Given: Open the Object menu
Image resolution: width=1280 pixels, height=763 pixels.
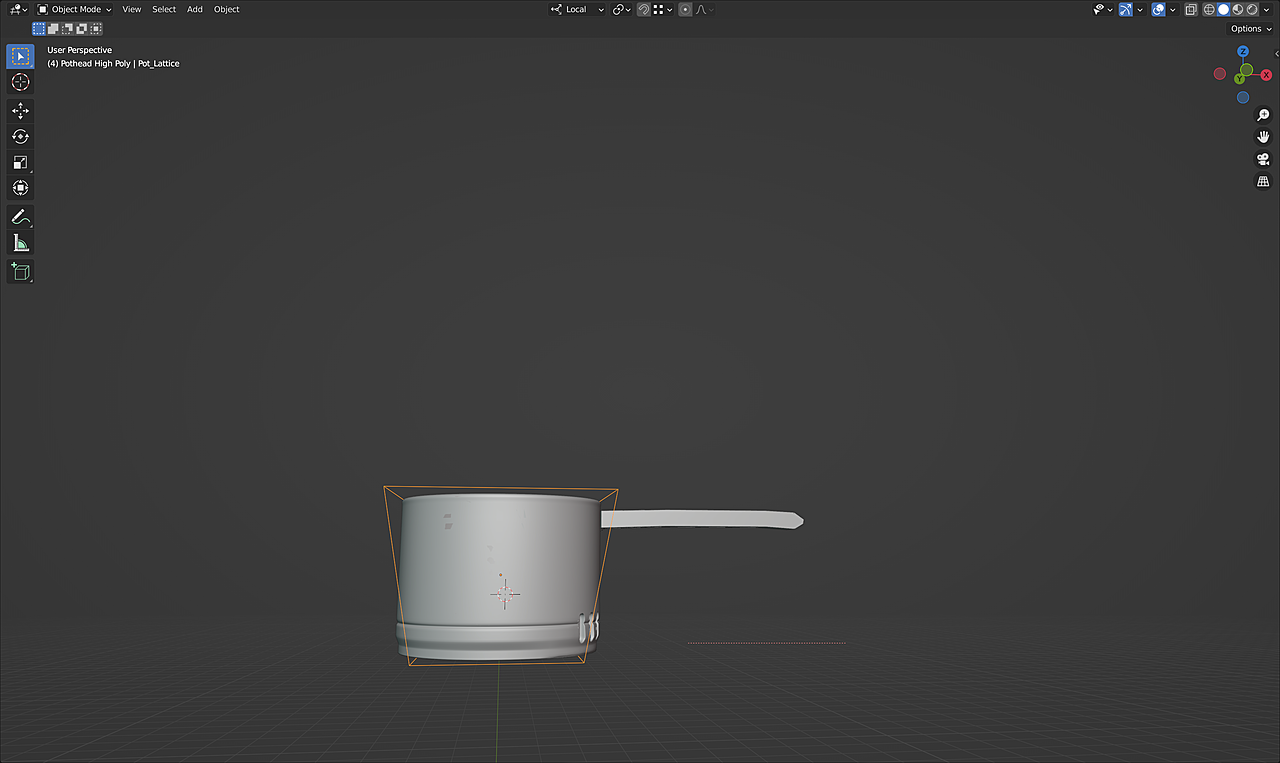Looking at the screenshot, I should point(227,9).
